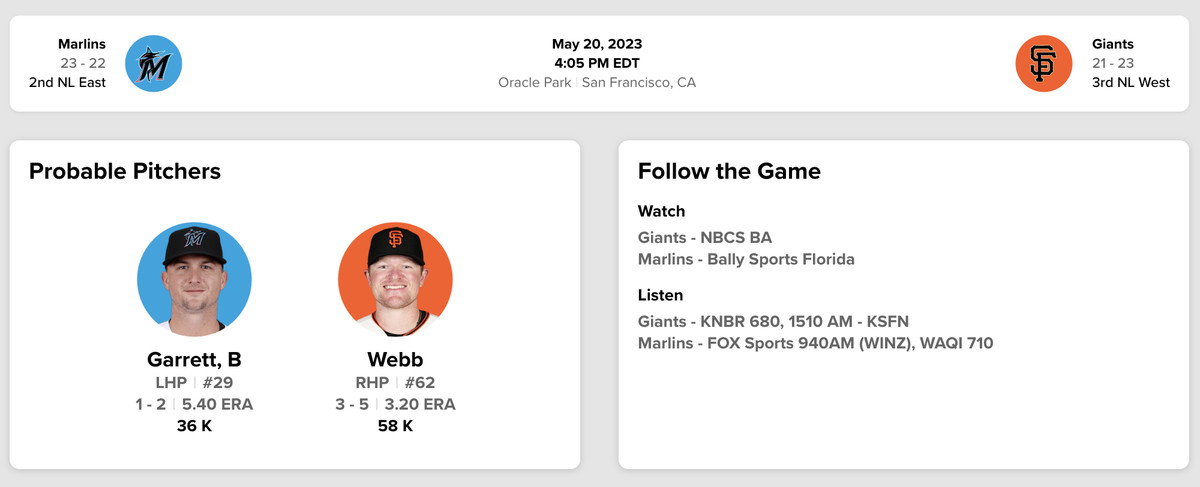Click the Probable Pitchers heading
The width and height of the screenshot is (1200, 487).
[x=125, y=171]
